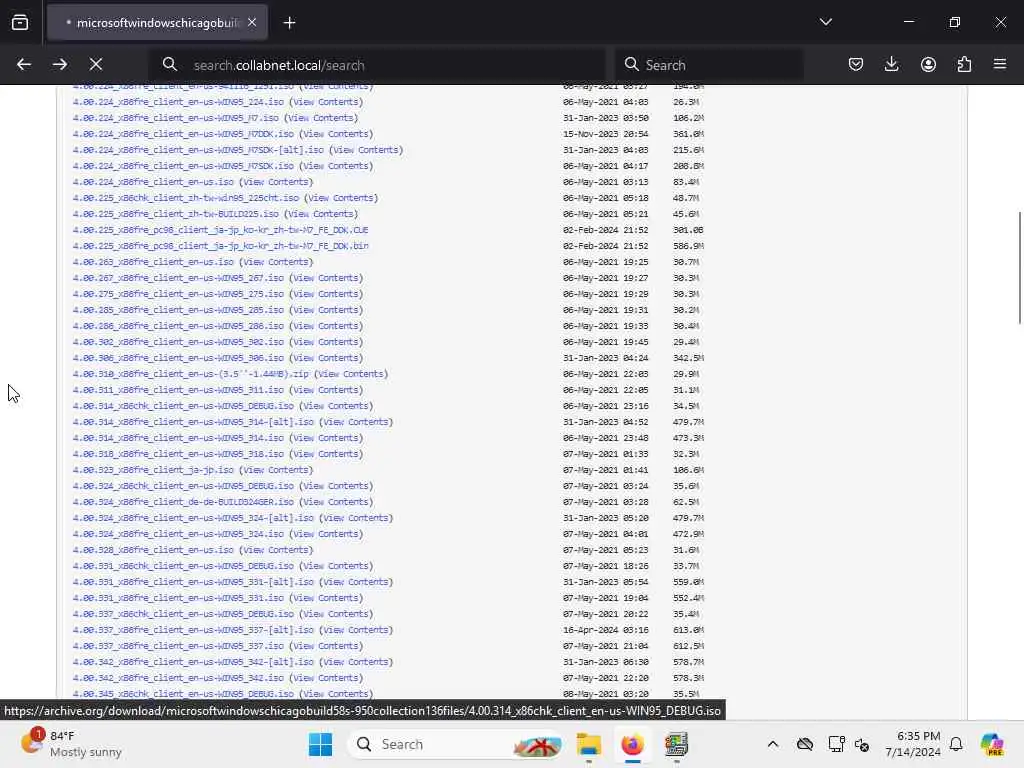The width and height of the screenshot is (1024, 768).
Task: View Contents of WIN95_302.iso
Action: (x=326, y=342)
